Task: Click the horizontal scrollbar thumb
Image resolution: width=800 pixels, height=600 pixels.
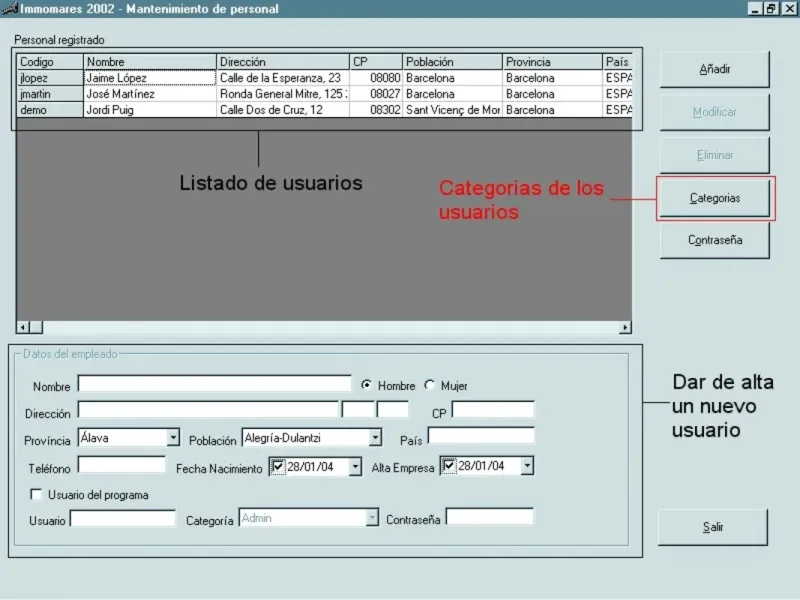Action: coord(36,327)
